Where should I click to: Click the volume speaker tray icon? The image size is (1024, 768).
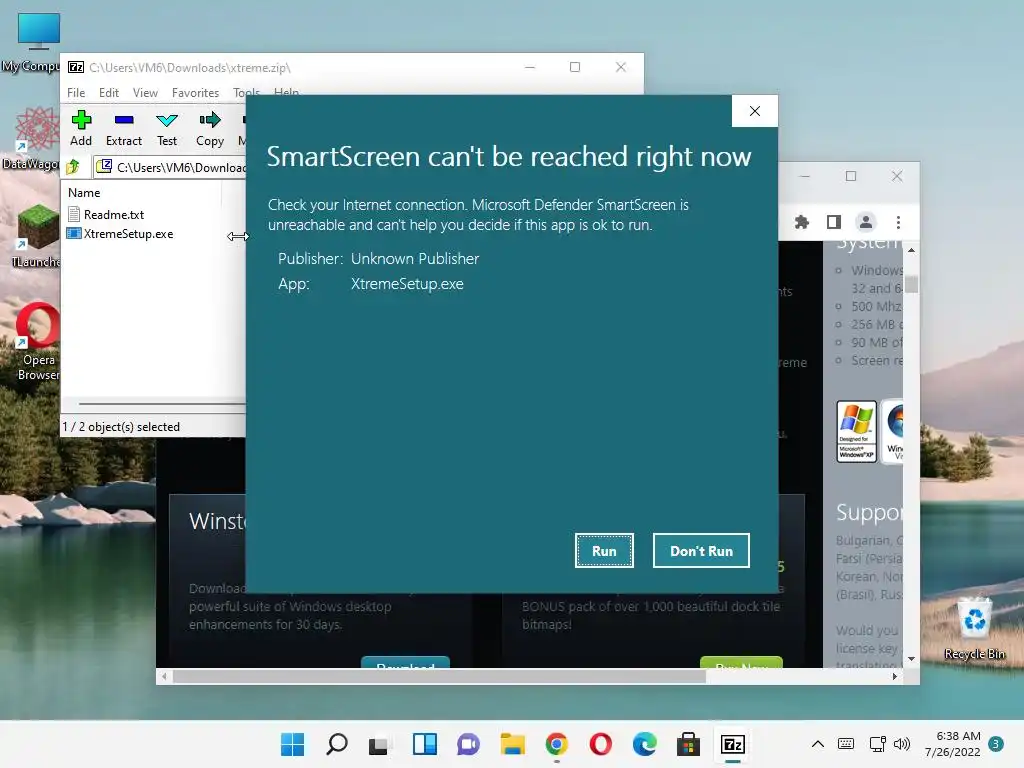tap(902, 744)
